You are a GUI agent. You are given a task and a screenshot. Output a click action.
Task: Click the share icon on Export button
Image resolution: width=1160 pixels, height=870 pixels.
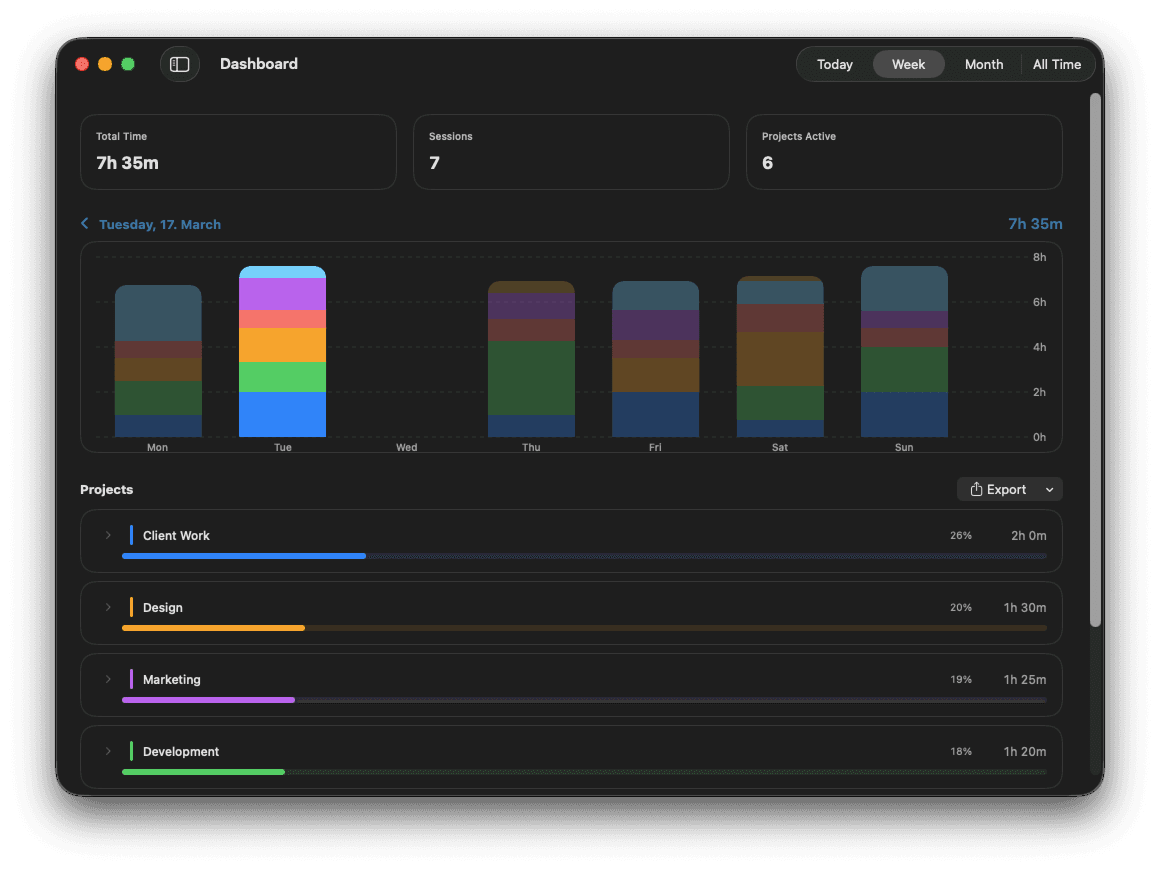pos(976,489)
